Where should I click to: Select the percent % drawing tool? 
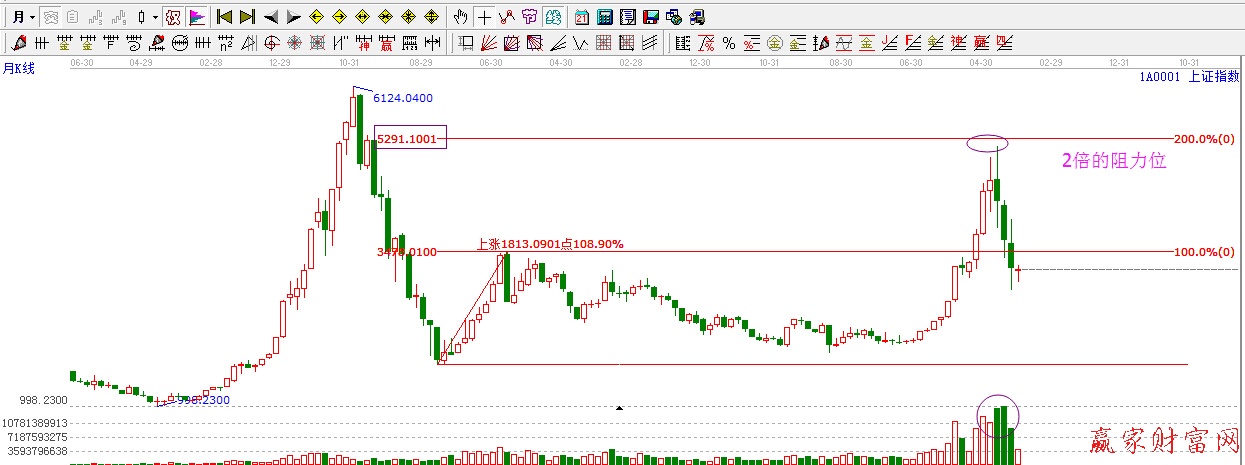pyautogui.click(x=728, y=43)
